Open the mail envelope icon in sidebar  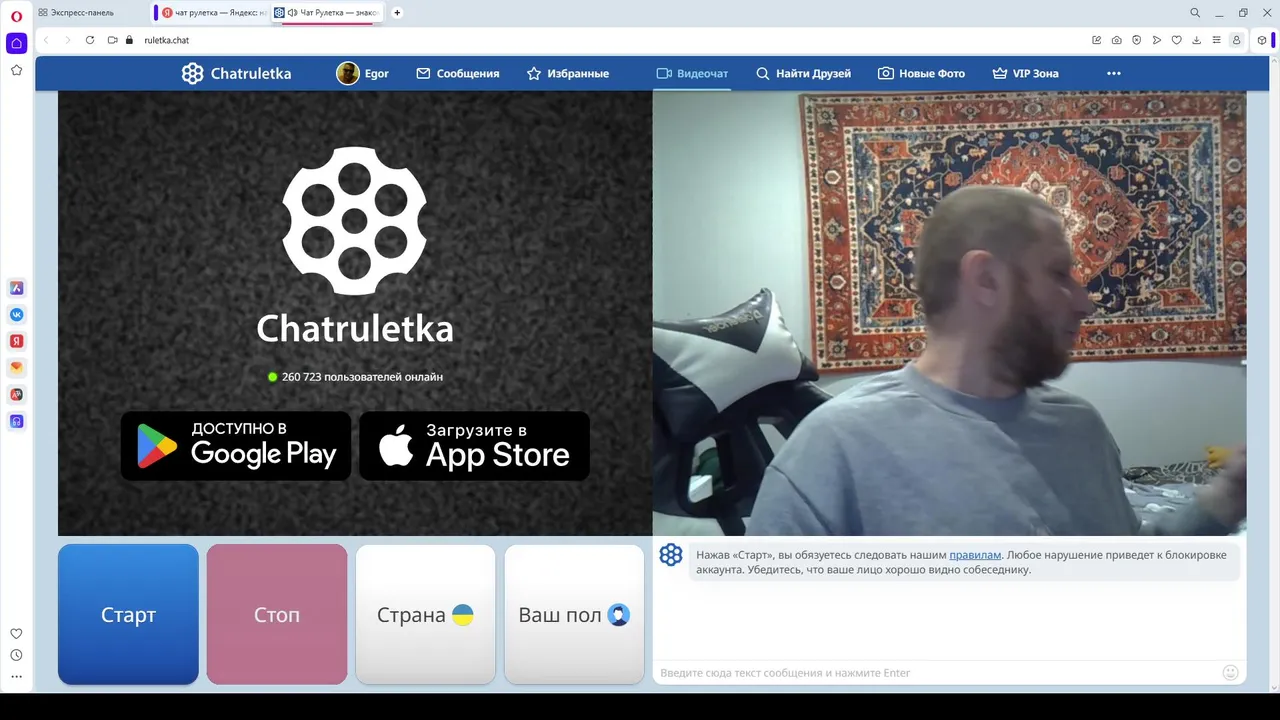[x=16, y=368]
